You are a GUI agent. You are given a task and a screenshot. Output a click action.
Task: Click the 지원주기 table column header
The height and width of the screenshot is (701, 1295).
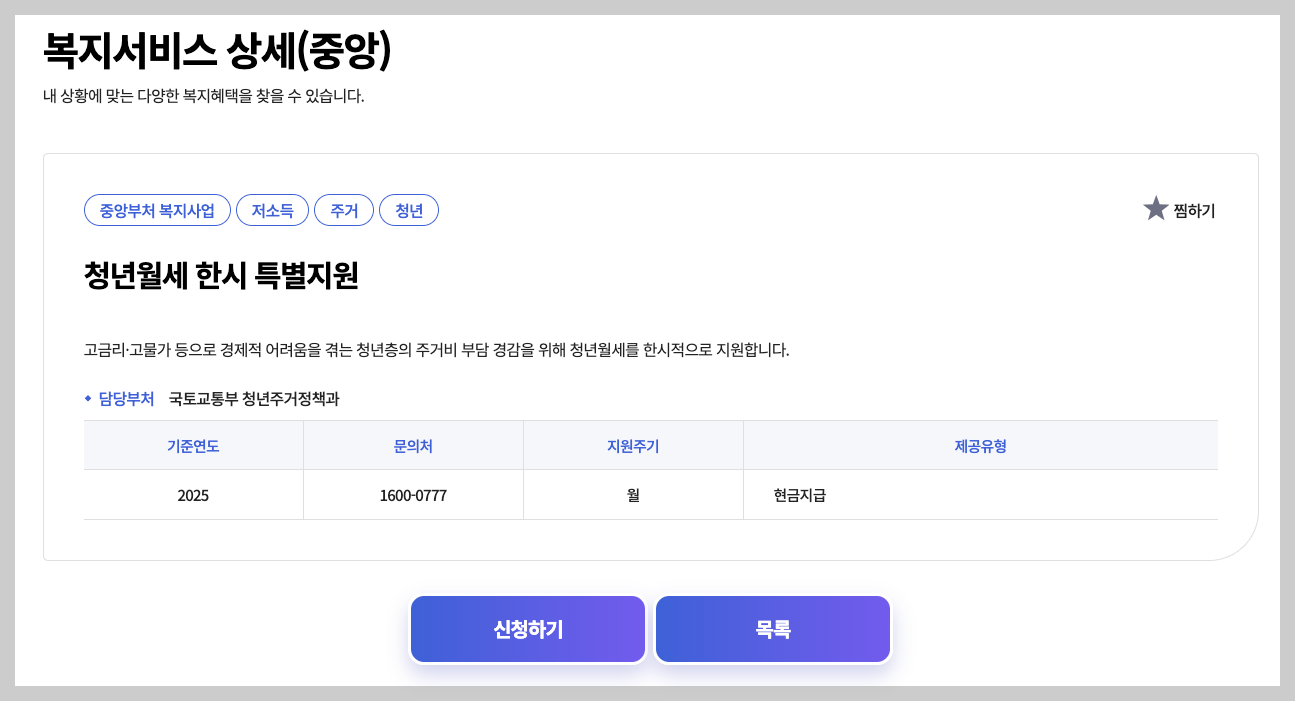click(633, 444)
